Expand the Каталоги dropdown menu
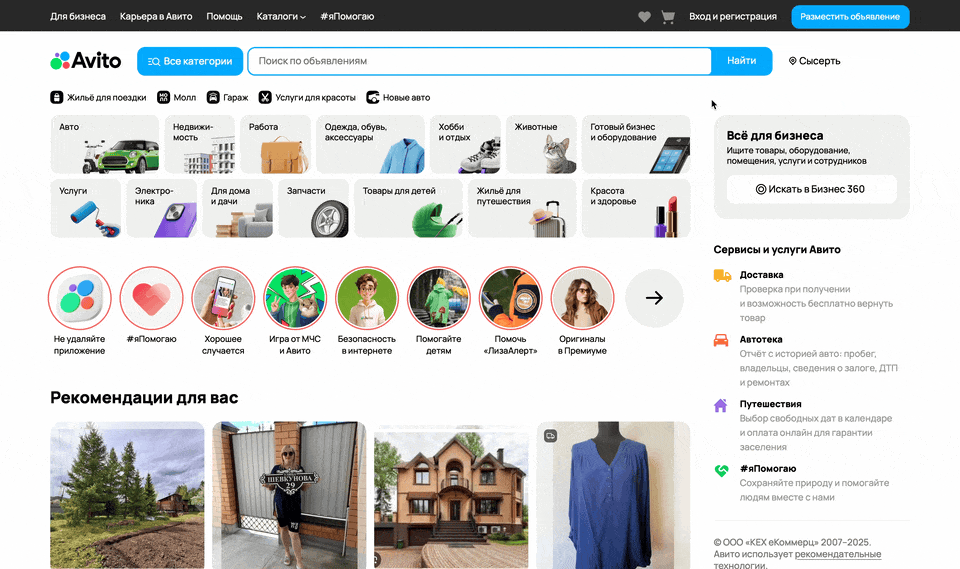Screen dimensions: 960x569 click(x=281, y=17)
